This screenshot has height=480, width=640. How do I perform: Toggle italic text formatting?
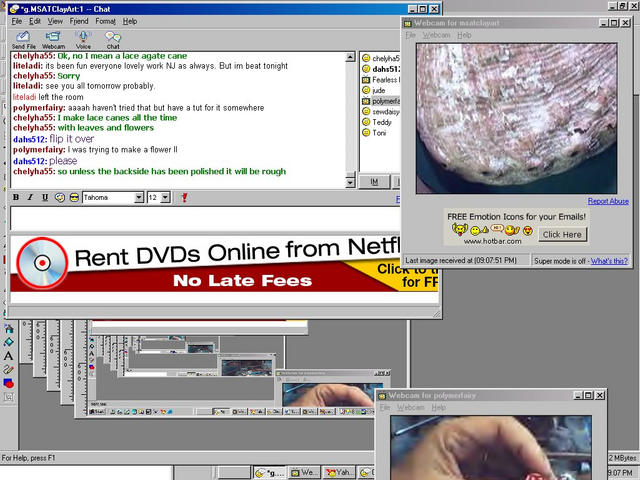pos(30,198)
